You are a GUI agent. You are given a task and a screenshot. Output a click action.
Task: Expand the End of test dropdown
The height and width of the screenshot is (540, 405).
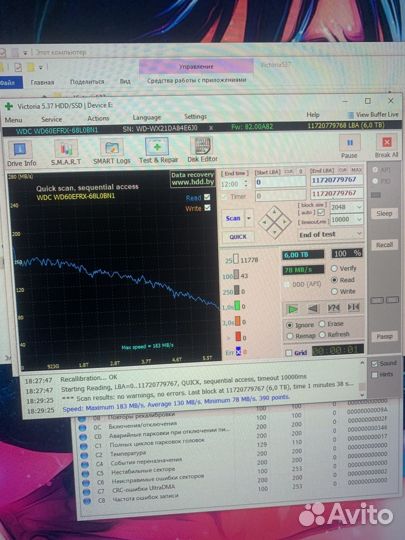(x=330, y=235)
